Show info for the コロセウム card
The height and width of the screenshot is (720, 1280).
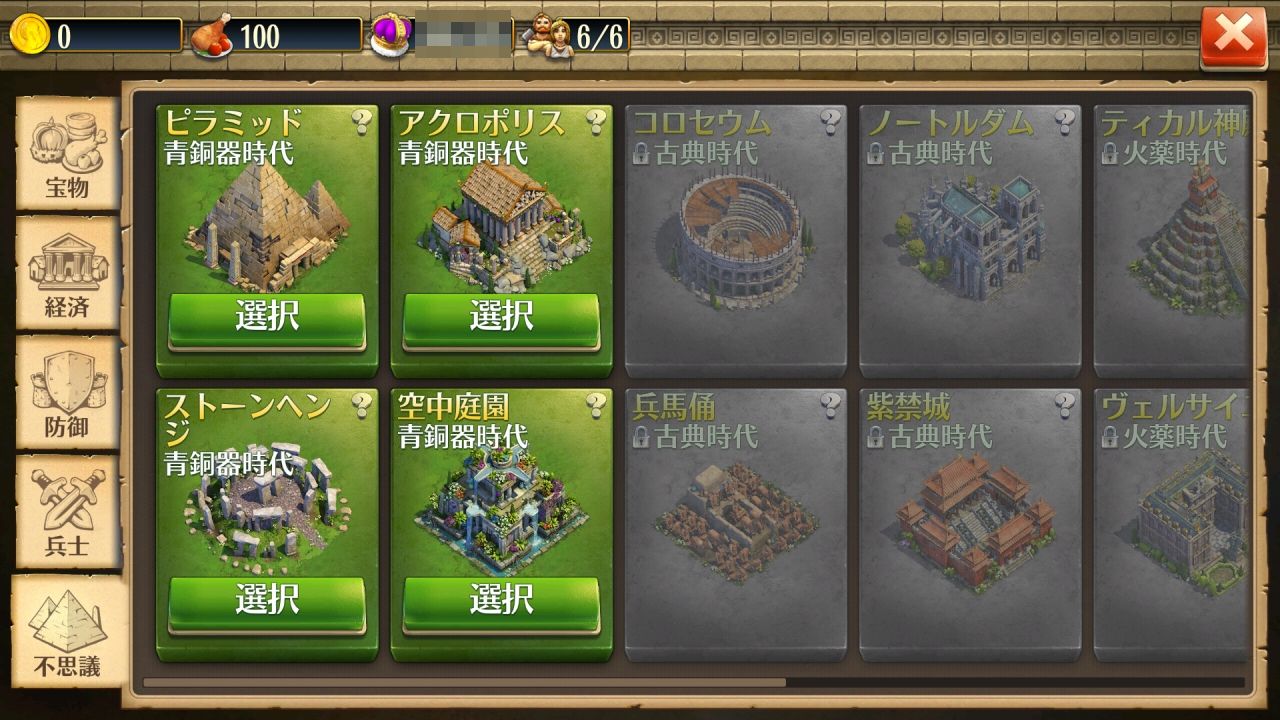click(830, 122)
